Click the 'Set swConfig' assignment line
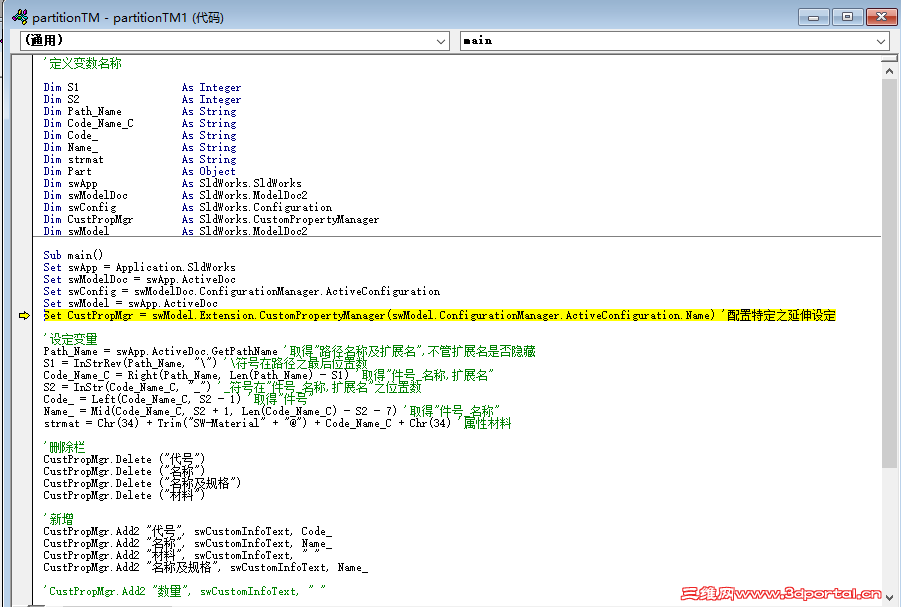901x607 pixels. click(241, 291)
